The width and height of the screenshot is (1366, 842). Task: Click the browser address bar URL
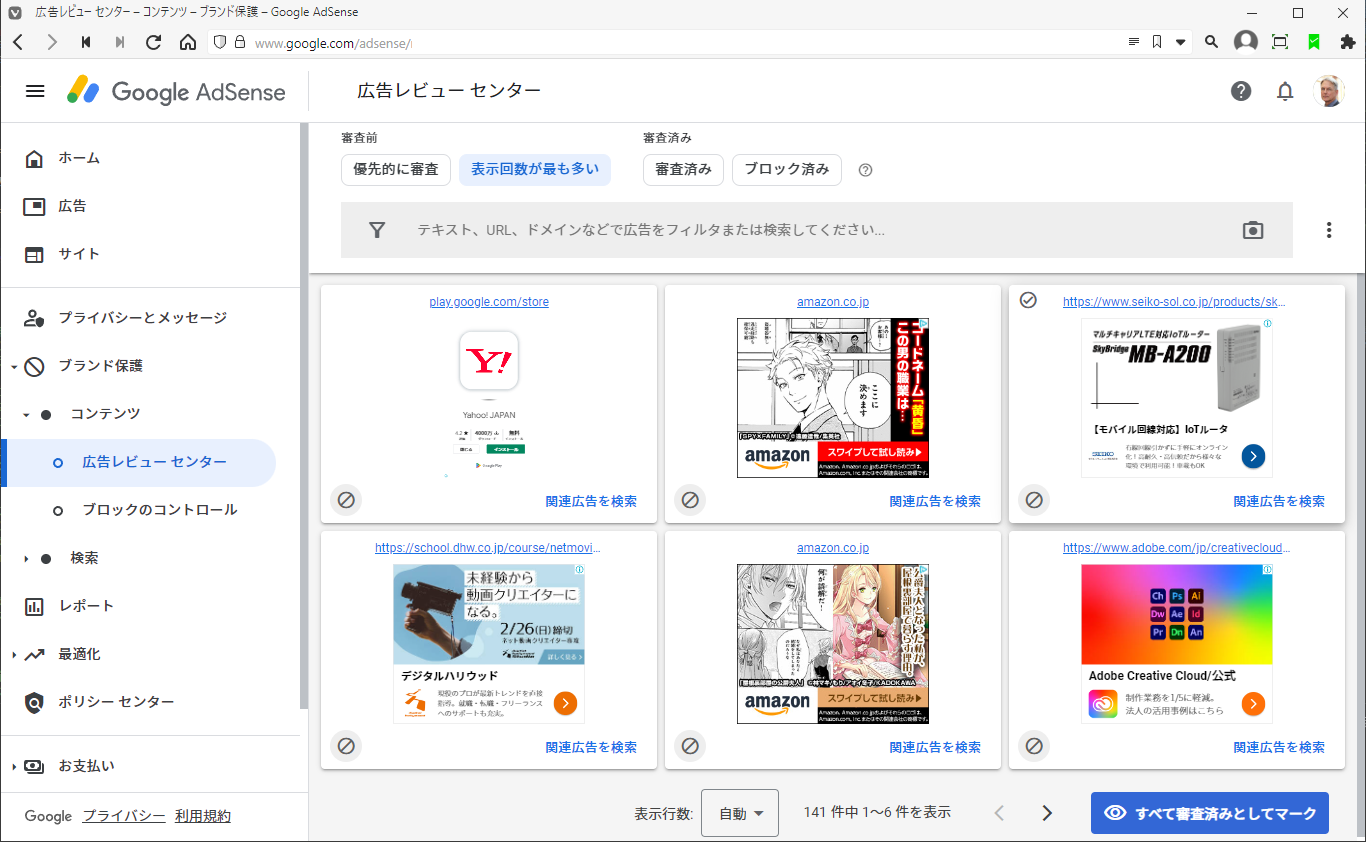(x=333, y=43)
